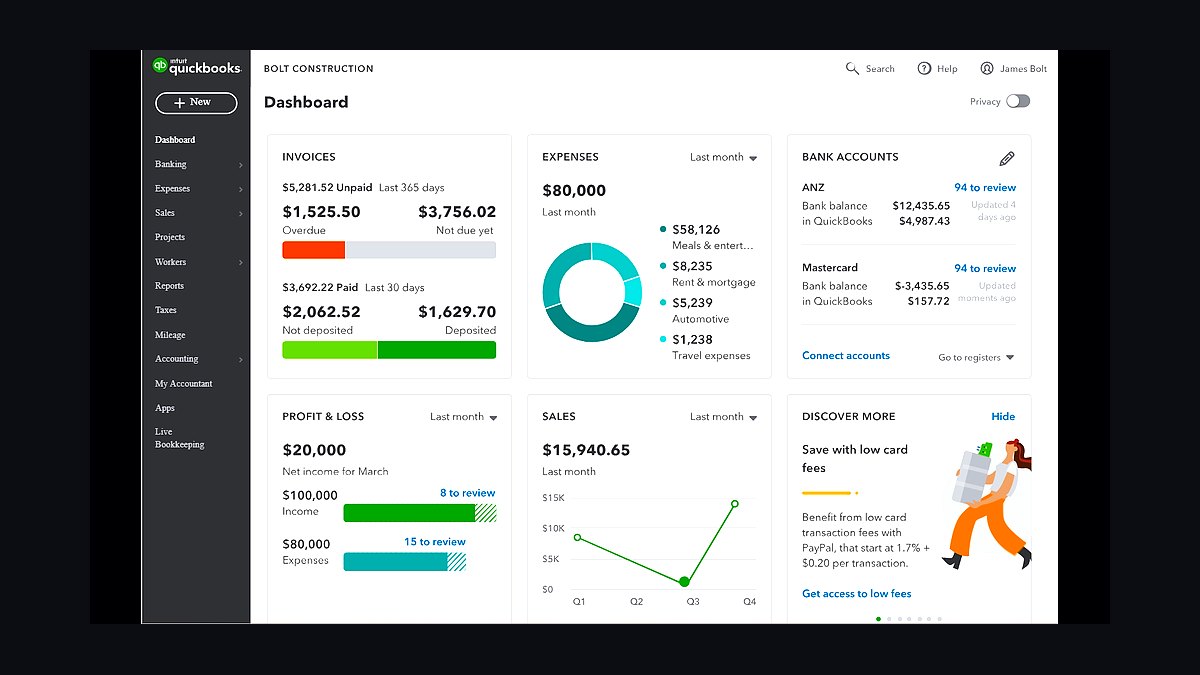This screenshot has height=675, width=1200.
Task: Toggle the Privacy switch
Action: (1018, 101)
